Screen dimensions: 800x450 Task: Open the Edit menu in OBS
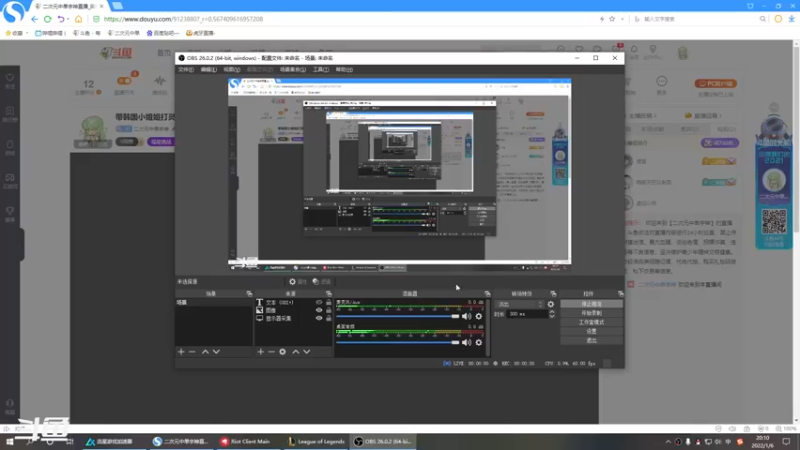[208, 69]
